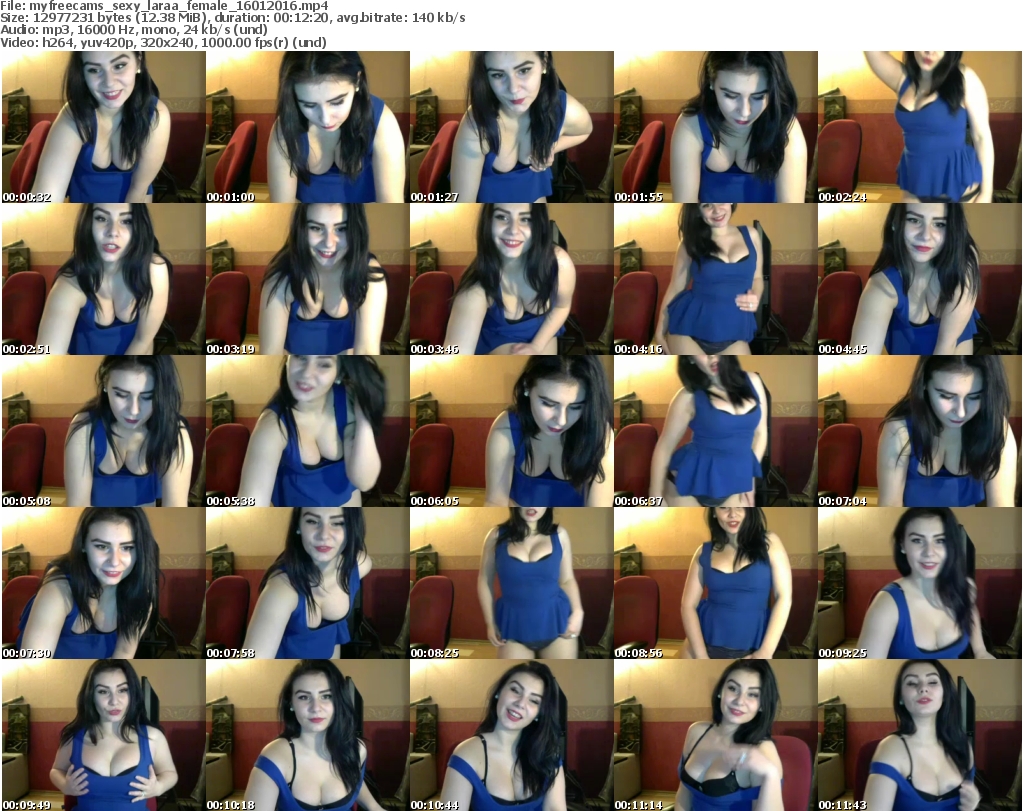
Task: Click the Video: h264 info line
Action: (163, 42)
